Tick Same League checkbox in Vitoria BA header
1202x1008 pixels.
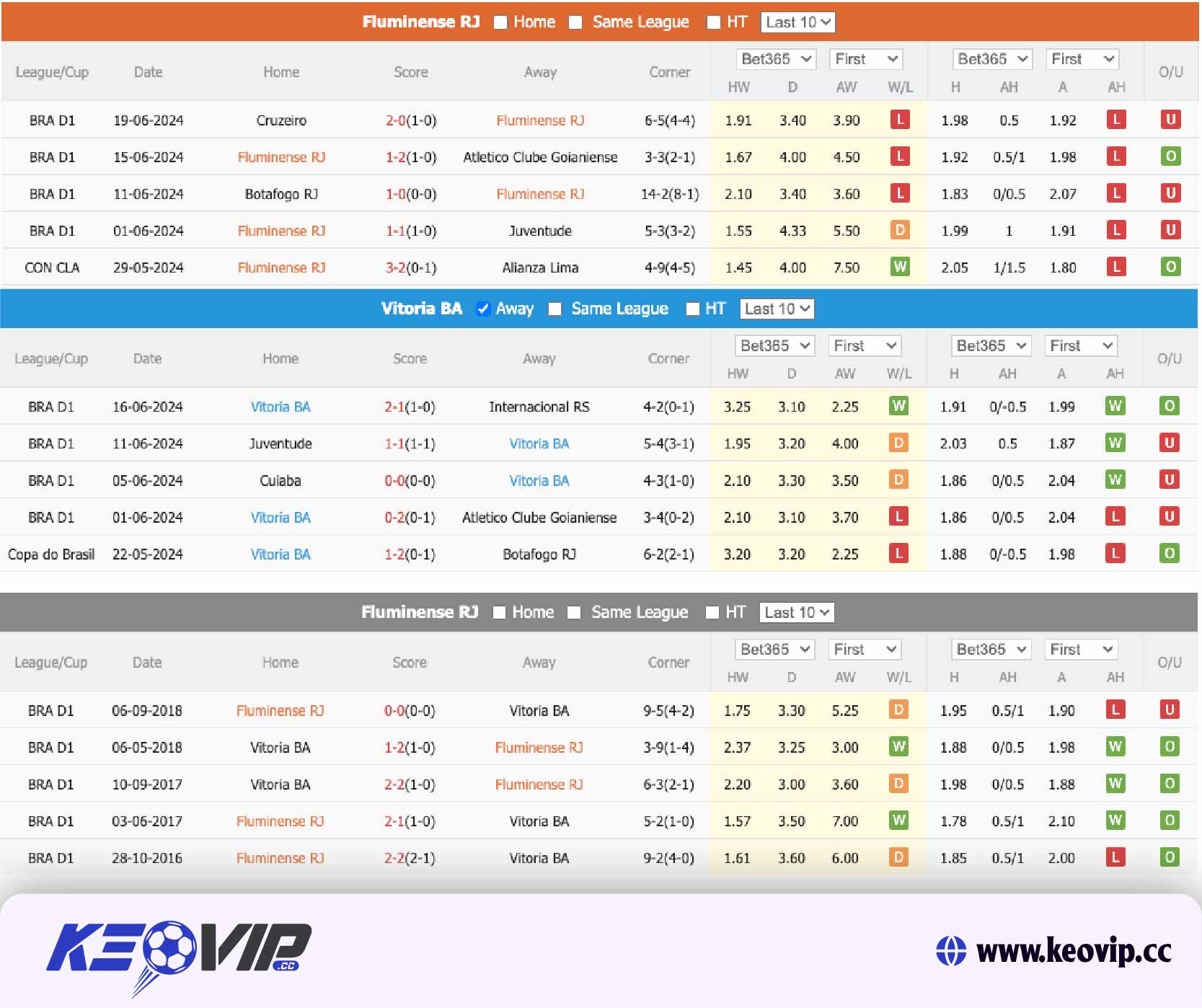pos(554,309)
